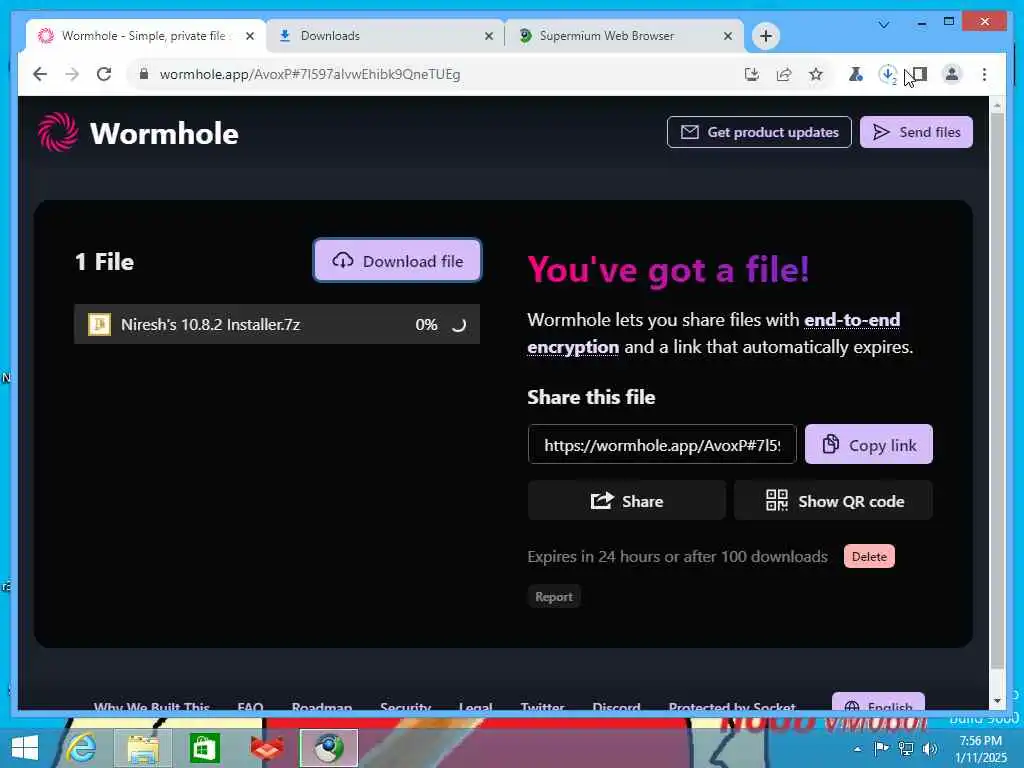
Task: Click the Send files button
Action: pos(916,132)
